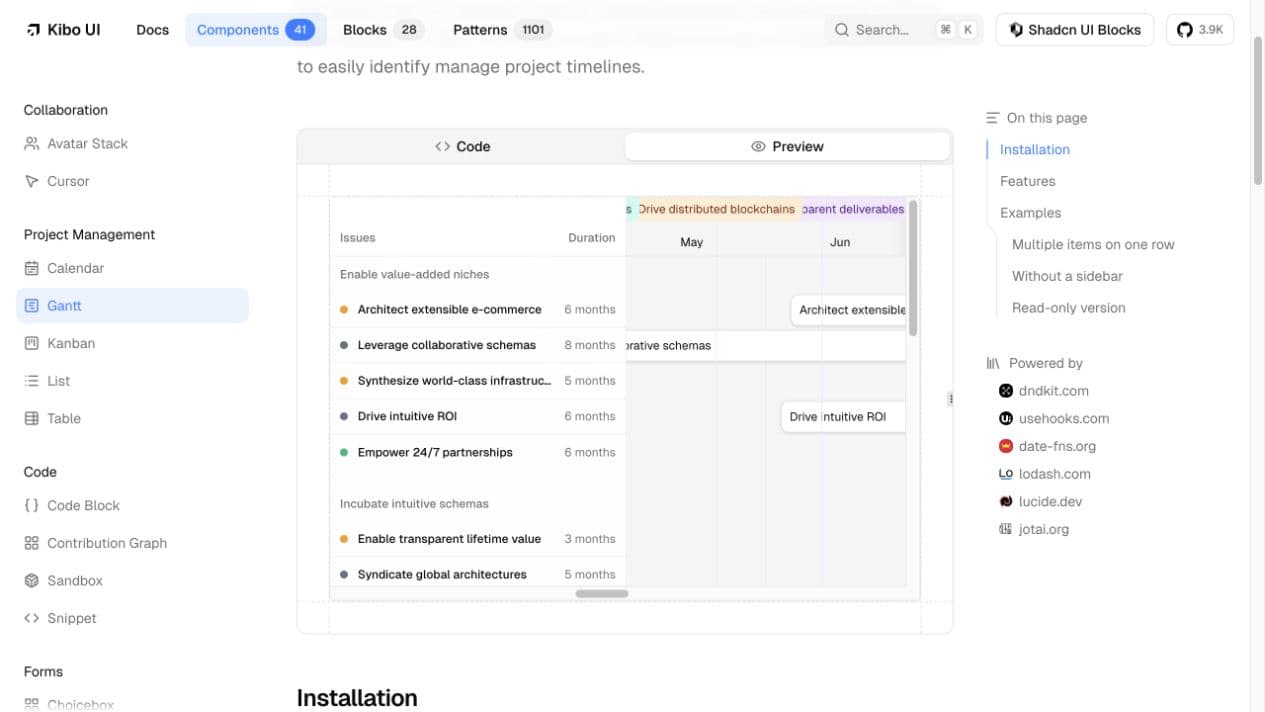
Task: Open the dndkit.com link
Action: click(1054, 391)
